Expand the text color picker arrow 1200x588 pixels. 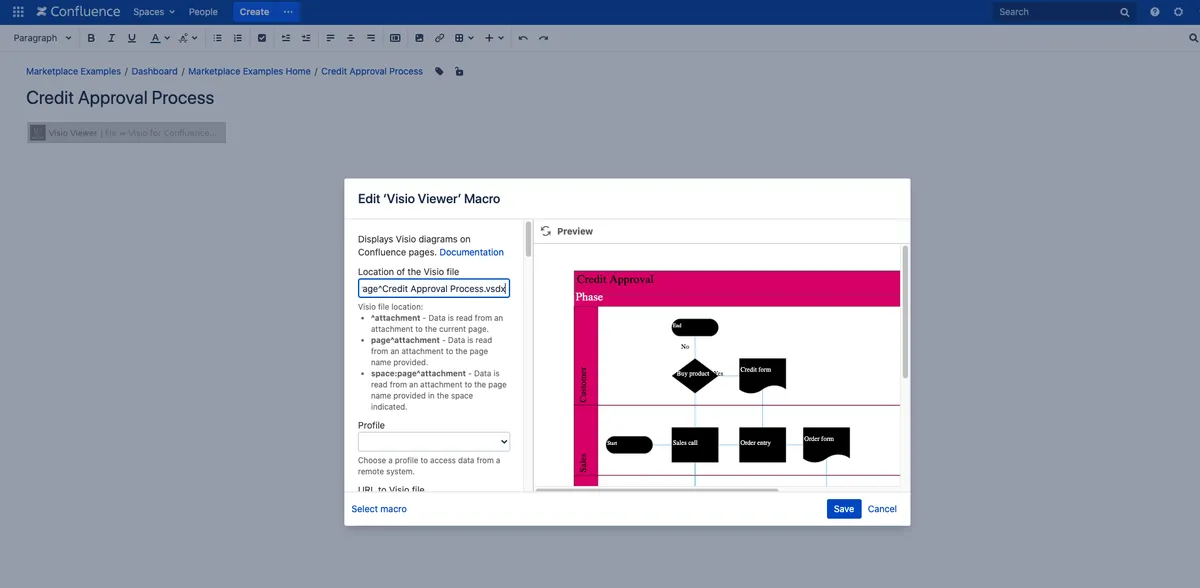(x=166, y=38)
